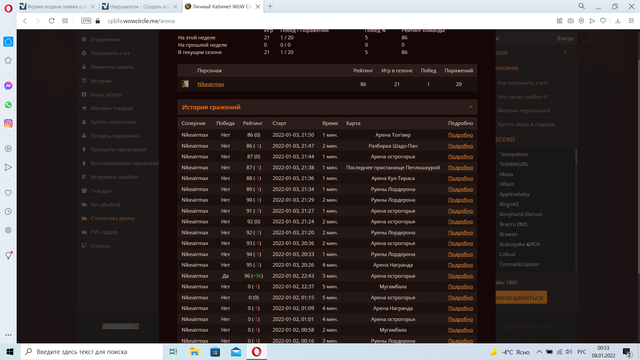Screen dimensions: 640x360
Task: Open bookmarks heart icon in sidebar
Action: click(8, 193)
